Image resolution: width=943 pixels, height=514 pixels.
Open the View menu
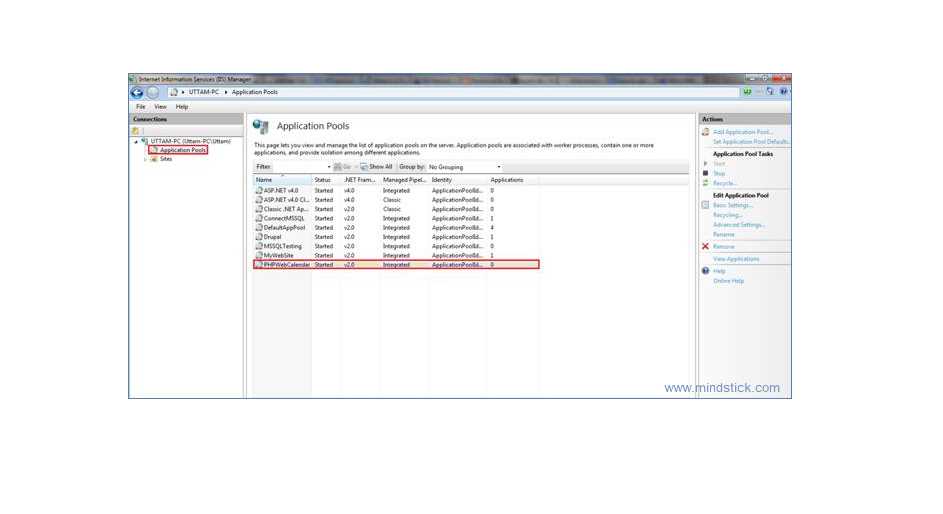[160, 106]
